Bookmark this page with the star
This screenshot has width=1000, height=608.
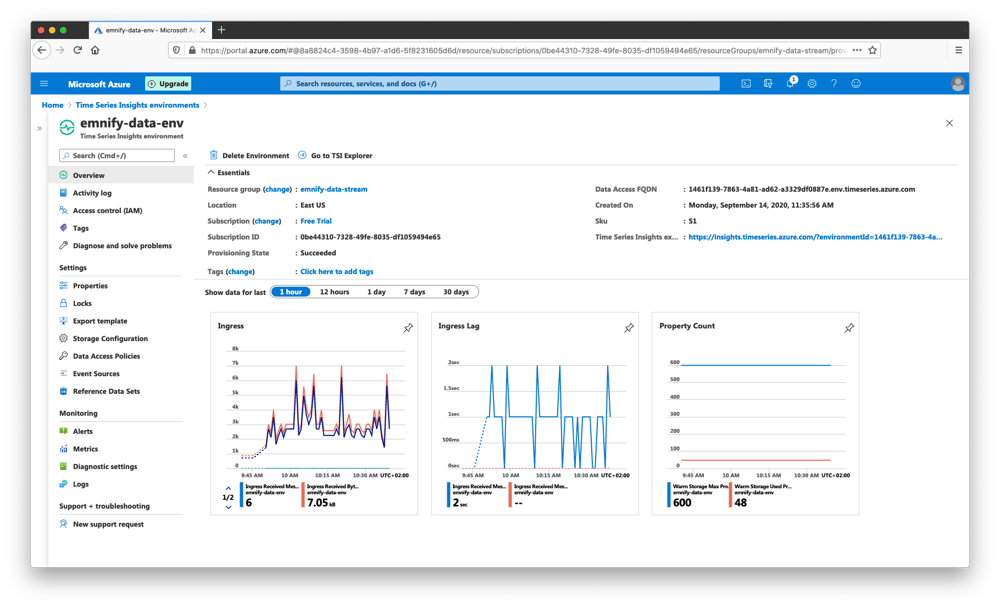click(x=872, y=50)
